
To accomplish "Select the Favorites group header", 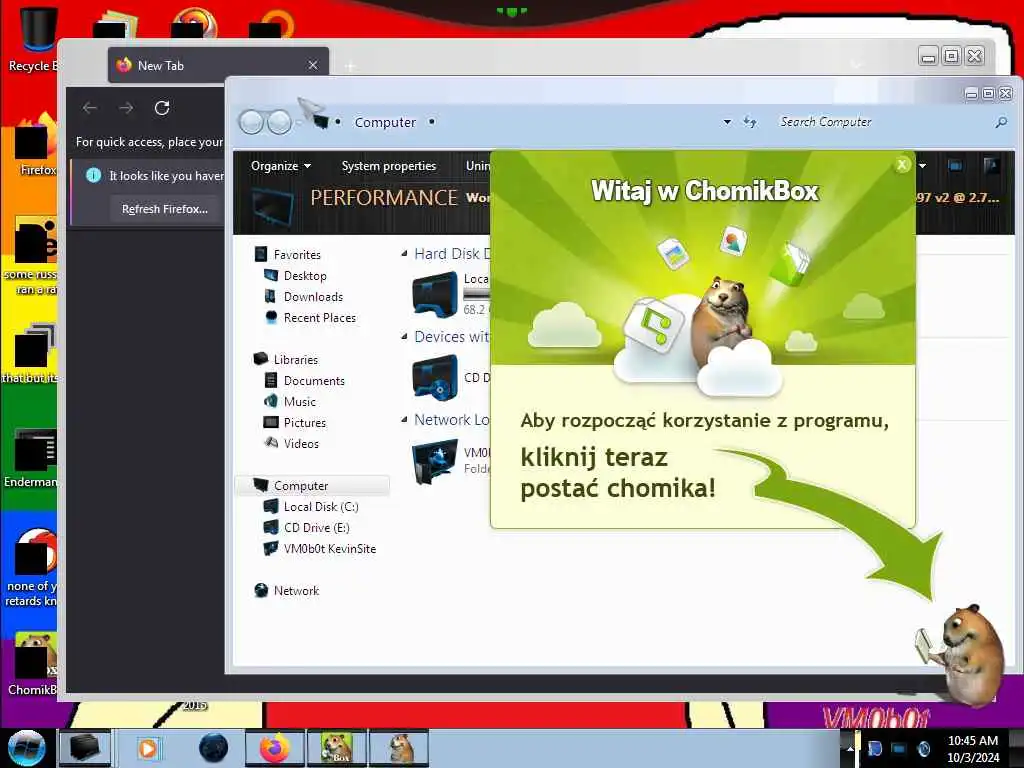I will [x=296, y=255].
